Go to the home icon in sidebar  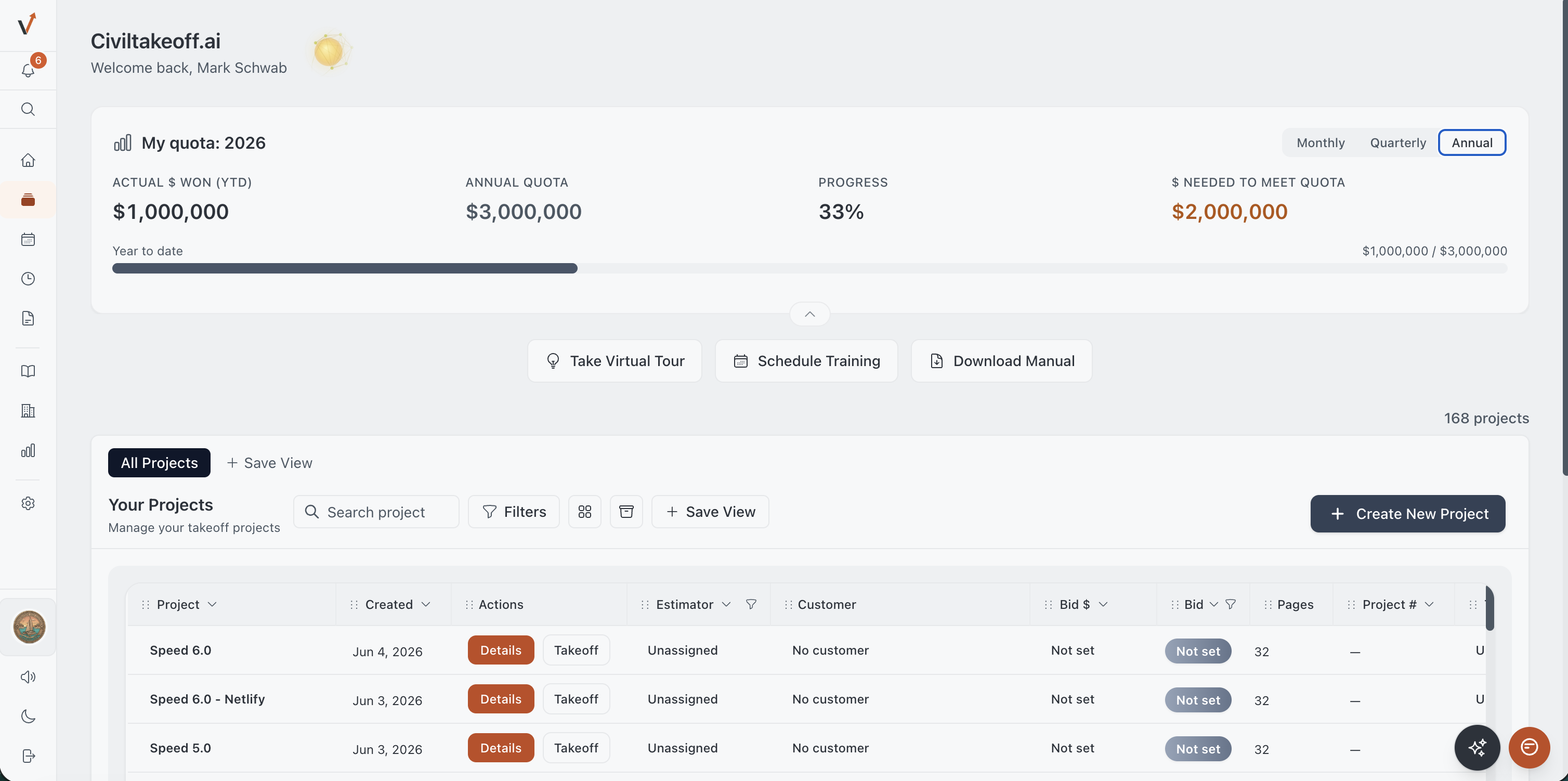[28, 160]
